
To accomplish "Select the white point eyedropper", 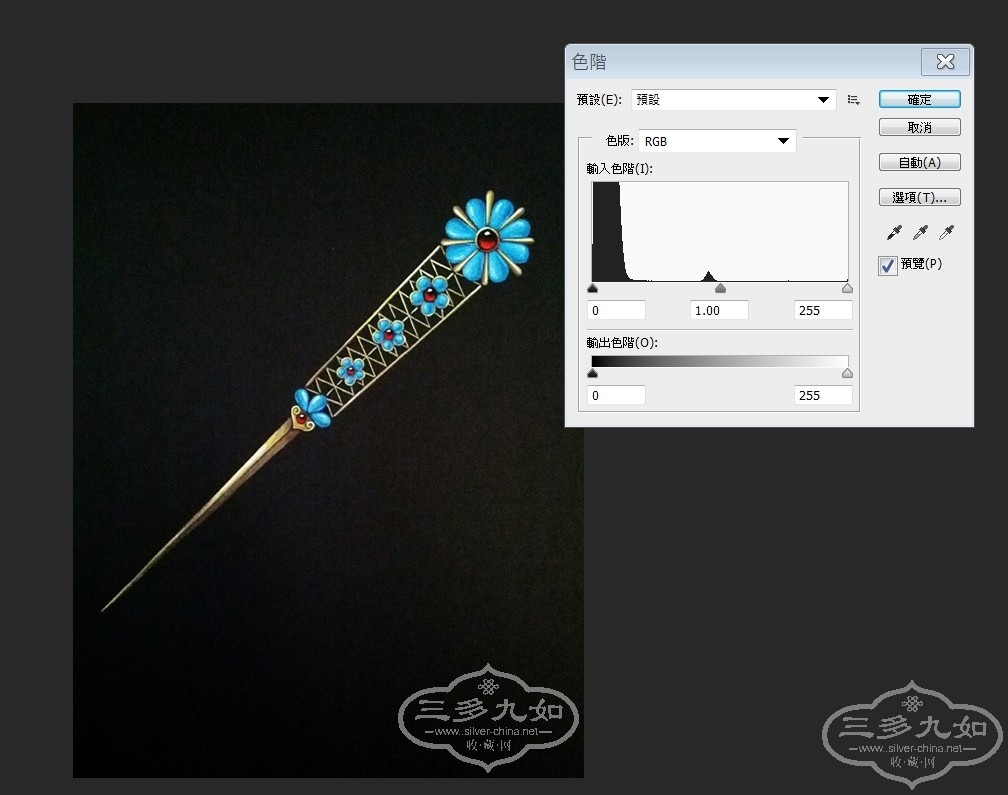I will 946,233.
